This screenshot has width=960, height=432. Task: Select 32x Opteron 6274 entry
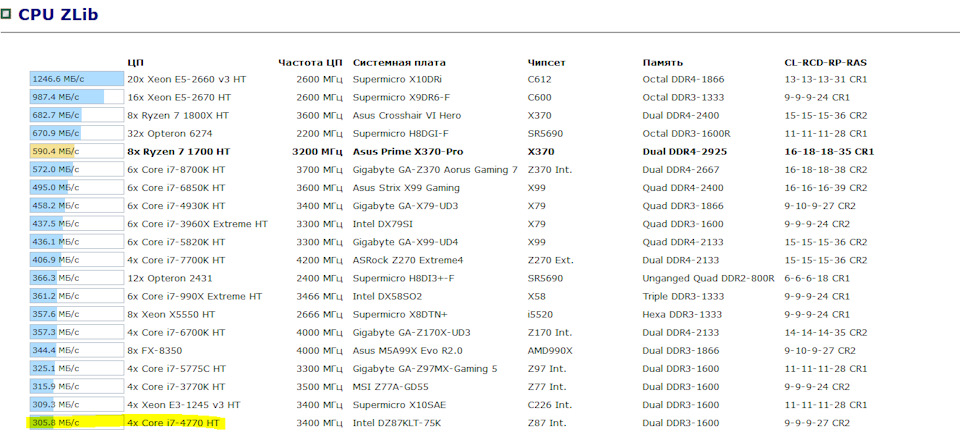(170, 133)
